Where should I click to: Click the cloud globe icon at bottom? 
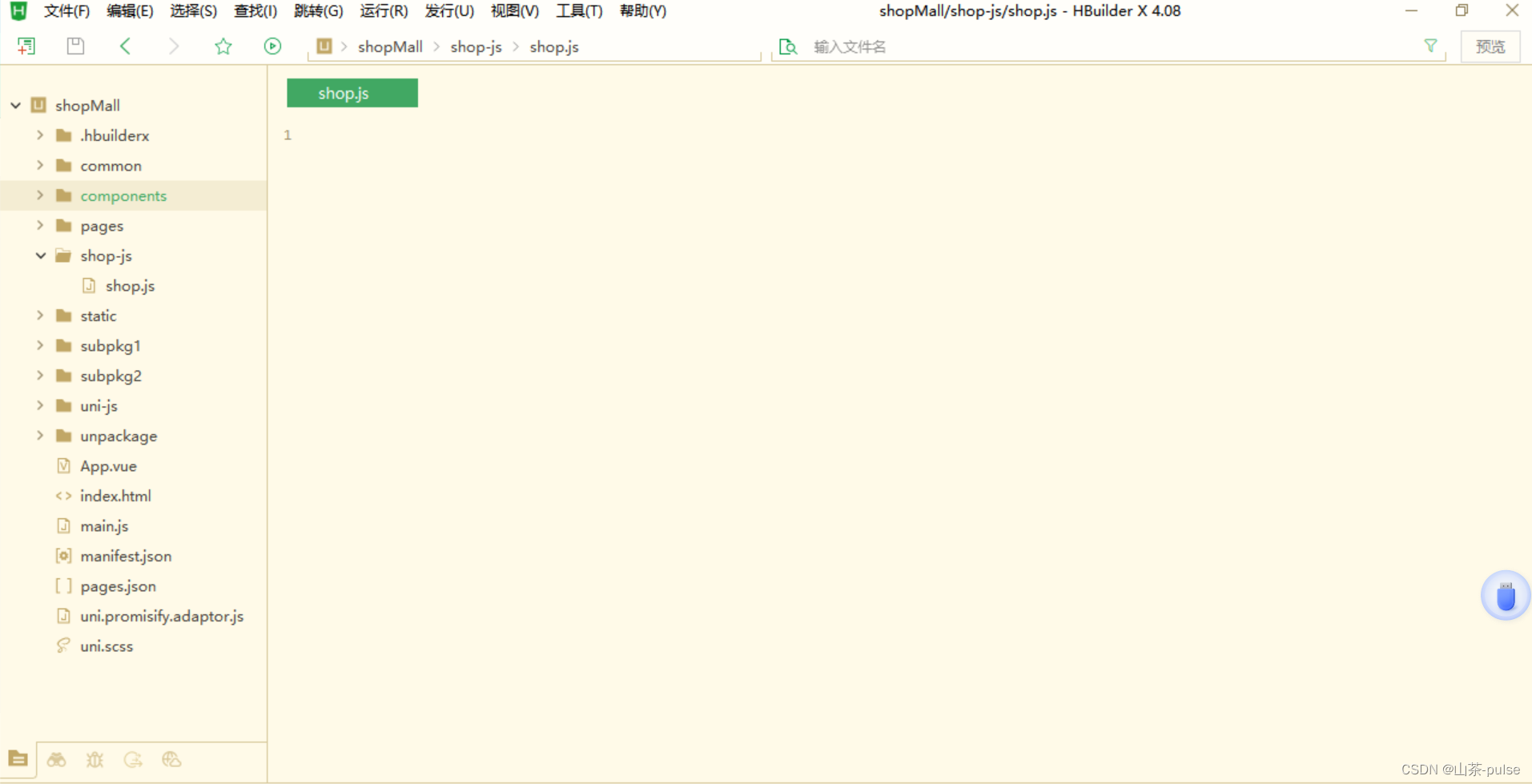tap(171, 759)
